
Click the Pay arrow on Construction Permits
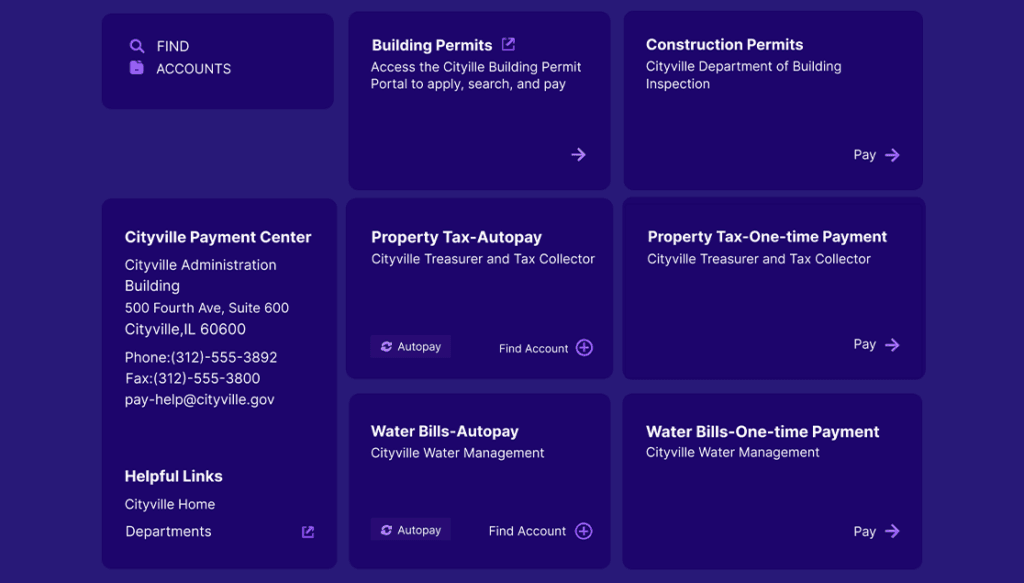[892, 155]
